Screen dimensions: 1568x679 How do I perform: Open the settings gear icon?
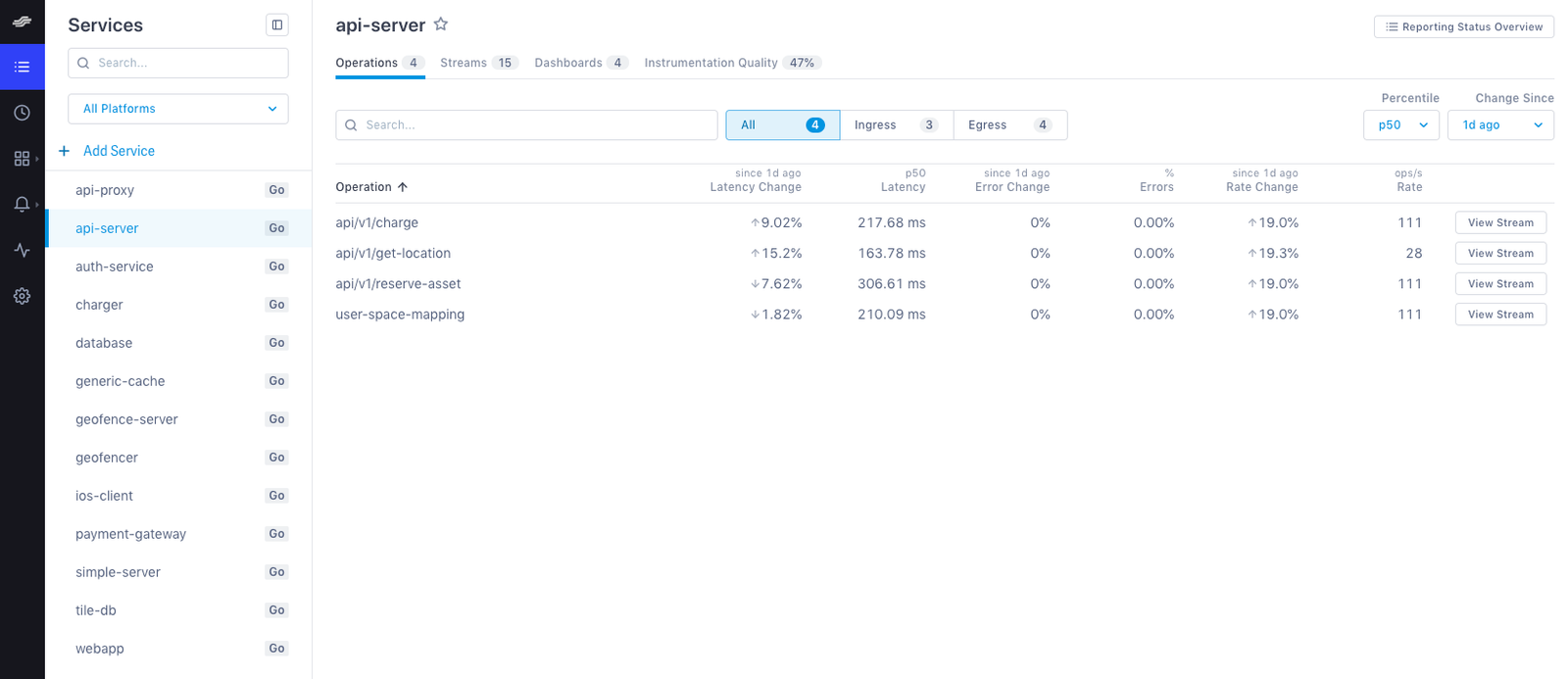click(22, 296)
